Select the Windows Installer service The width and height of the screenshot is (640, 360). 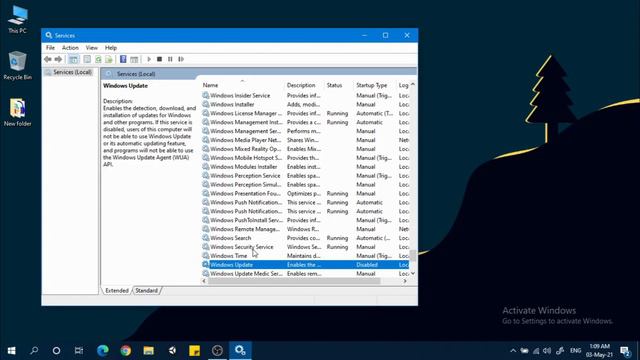click(305, 104)
